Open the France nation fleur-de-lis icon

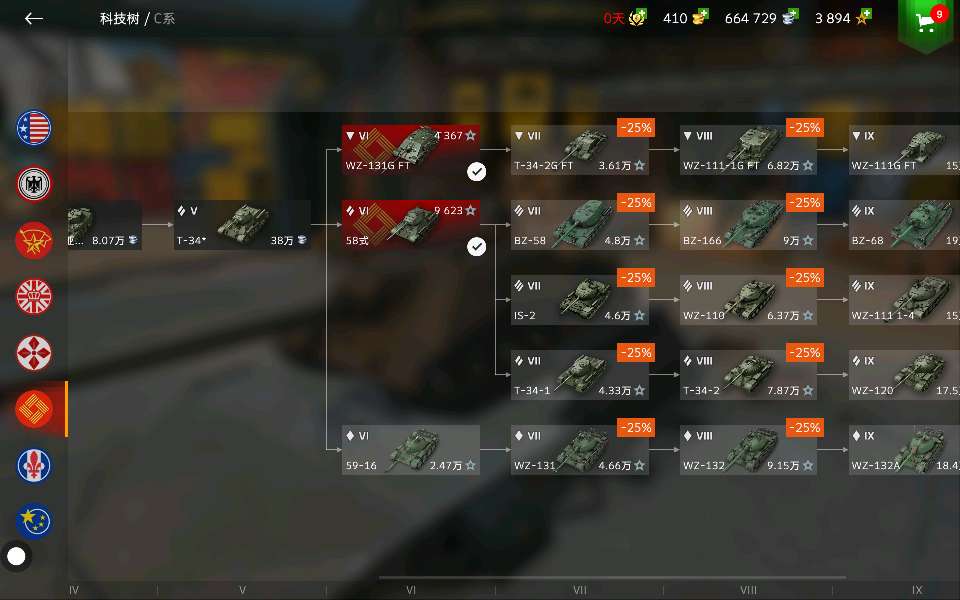[x=34, y=465]
